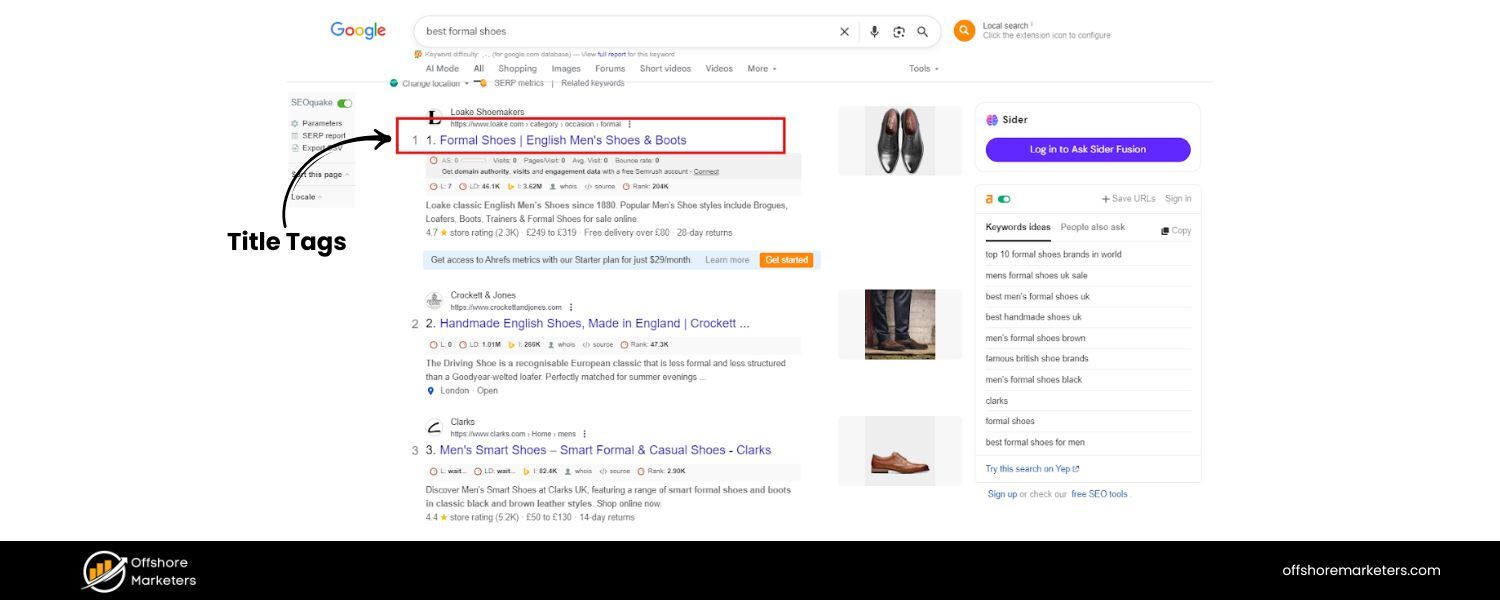The image size is (1500, 600).
Task: Clear the search query with the X icon
Action: tap(844, 31)
